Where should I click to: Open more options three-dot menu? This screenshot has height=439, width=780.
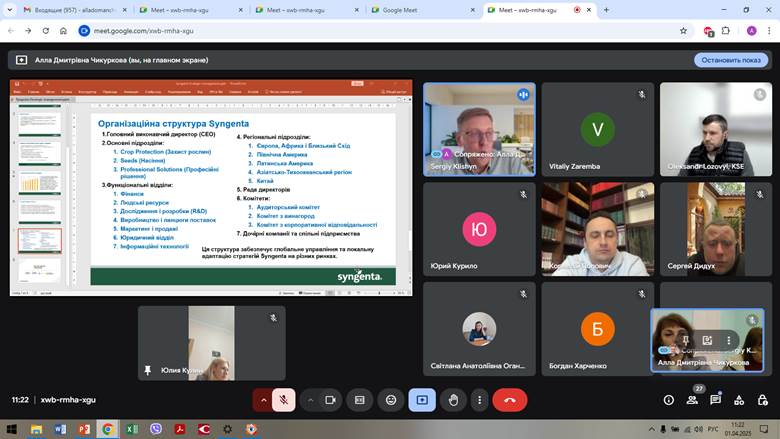482,399
